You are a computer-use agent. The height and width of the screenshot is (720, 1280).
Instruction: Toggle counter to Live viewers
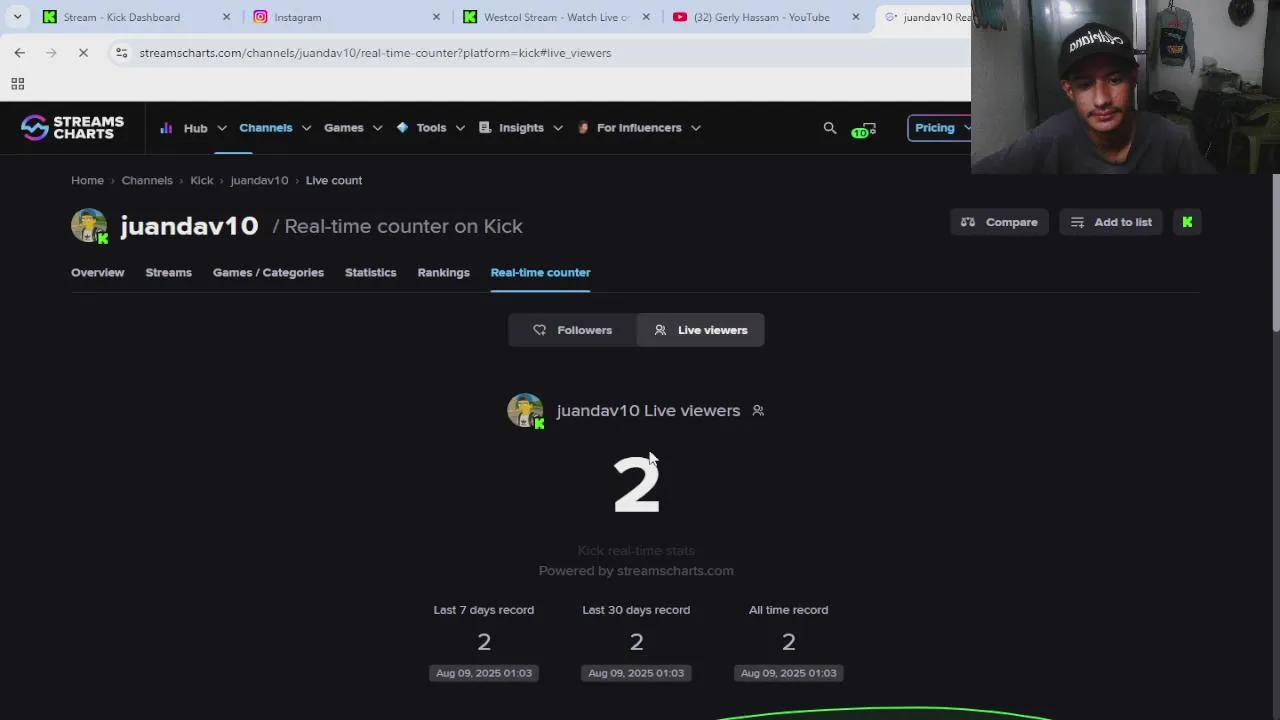(700, 330)
